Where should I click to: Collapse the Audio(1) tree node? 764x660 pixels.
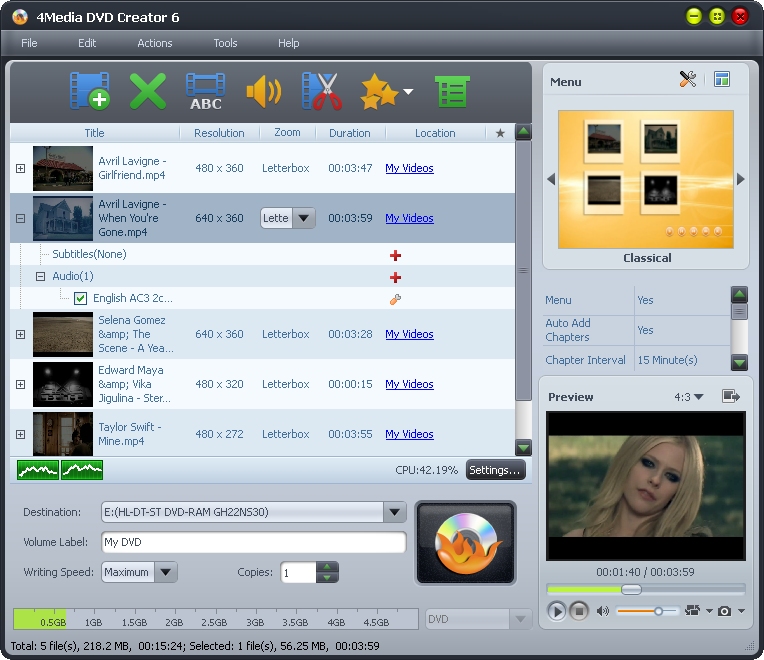(40, 277)
